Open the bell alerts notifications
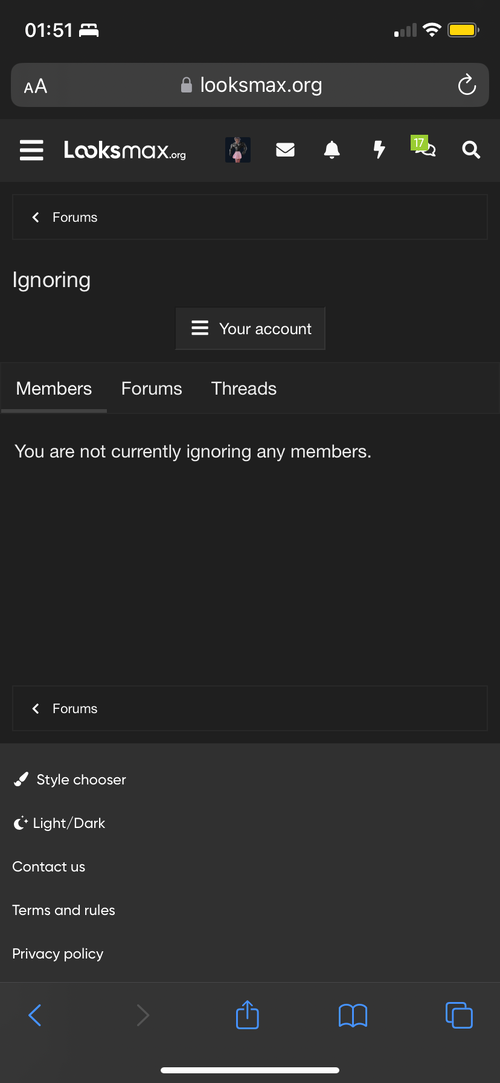Image resolution: width=500 pixels, height=1083 pixels. [332, 150]
